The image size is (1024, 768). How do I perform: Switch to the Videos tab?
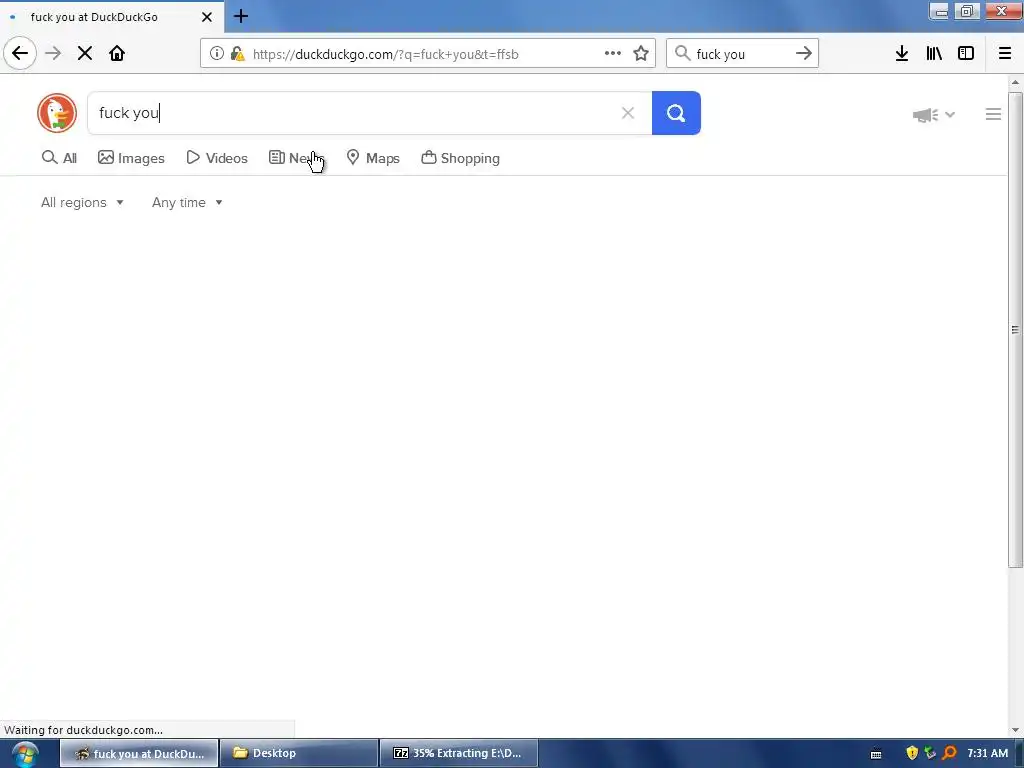pyautogui.click(x=217, y=158)
